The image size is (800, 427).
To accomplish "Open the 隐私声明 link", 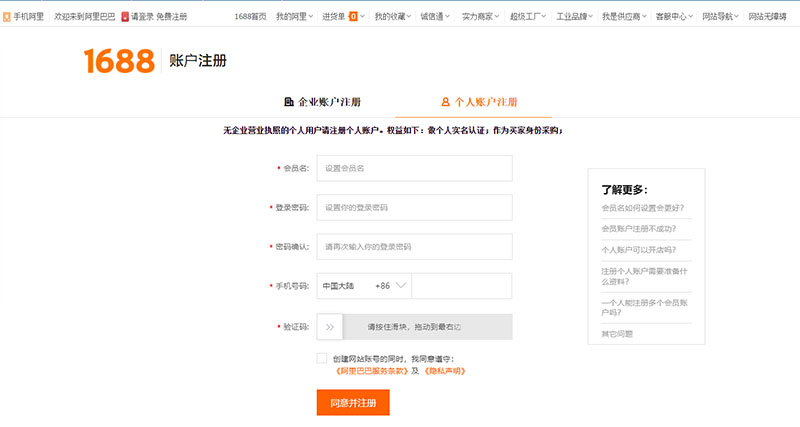I will tap(445, 371).
